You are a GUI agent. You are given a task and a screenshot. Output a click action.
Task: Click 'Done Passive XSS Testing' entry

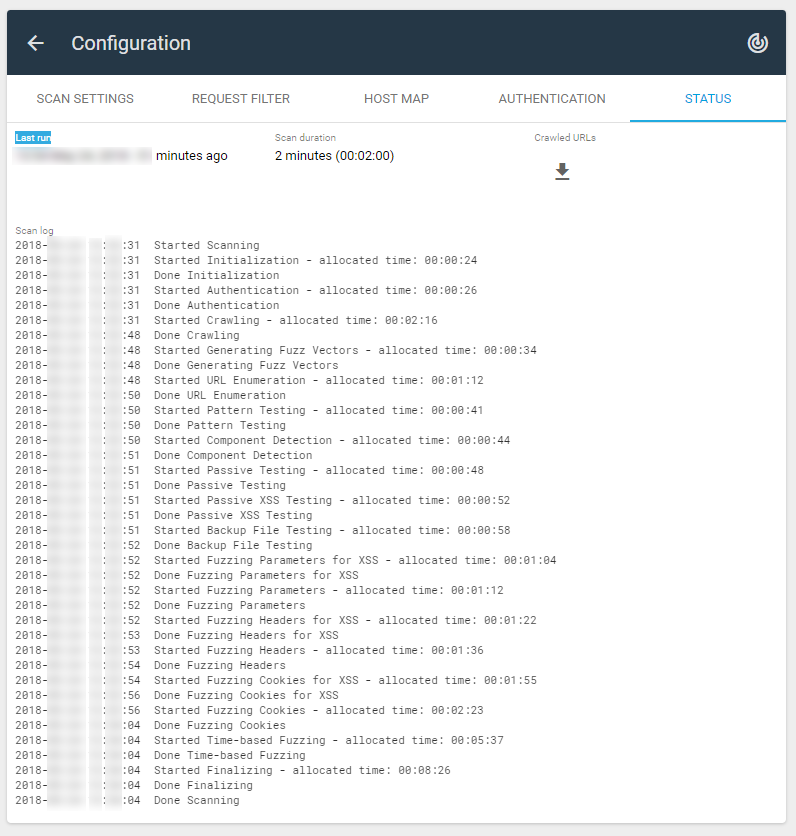233,515
